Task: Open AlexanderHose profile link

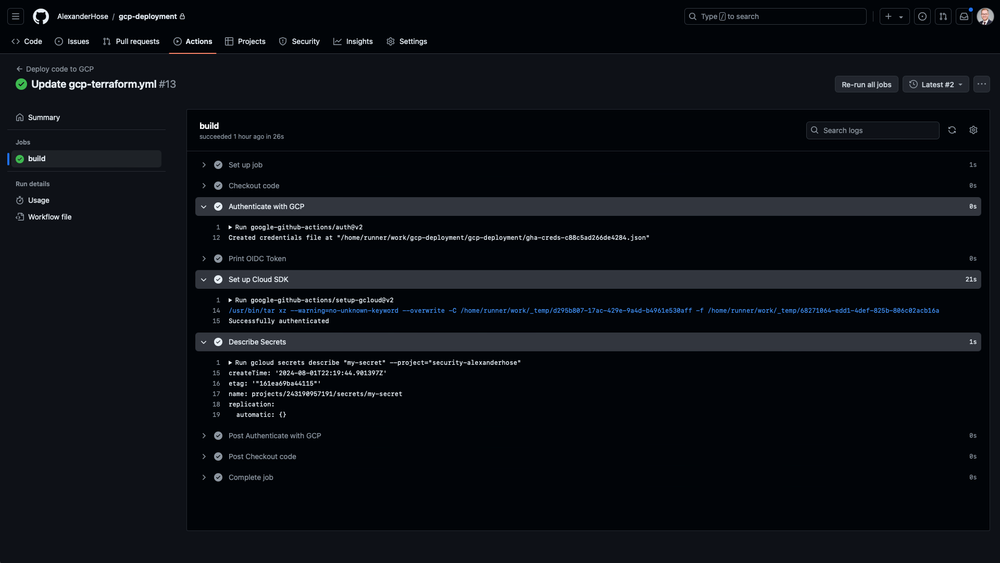Action: 82,17
